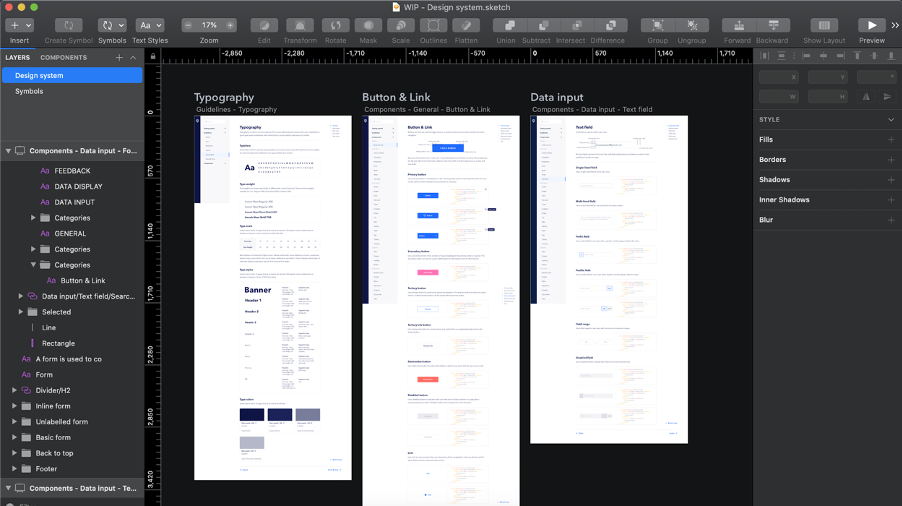Open the Text Styles dropdown
Image resolution: width=902 pixels, height=506 pixels.
150,25
